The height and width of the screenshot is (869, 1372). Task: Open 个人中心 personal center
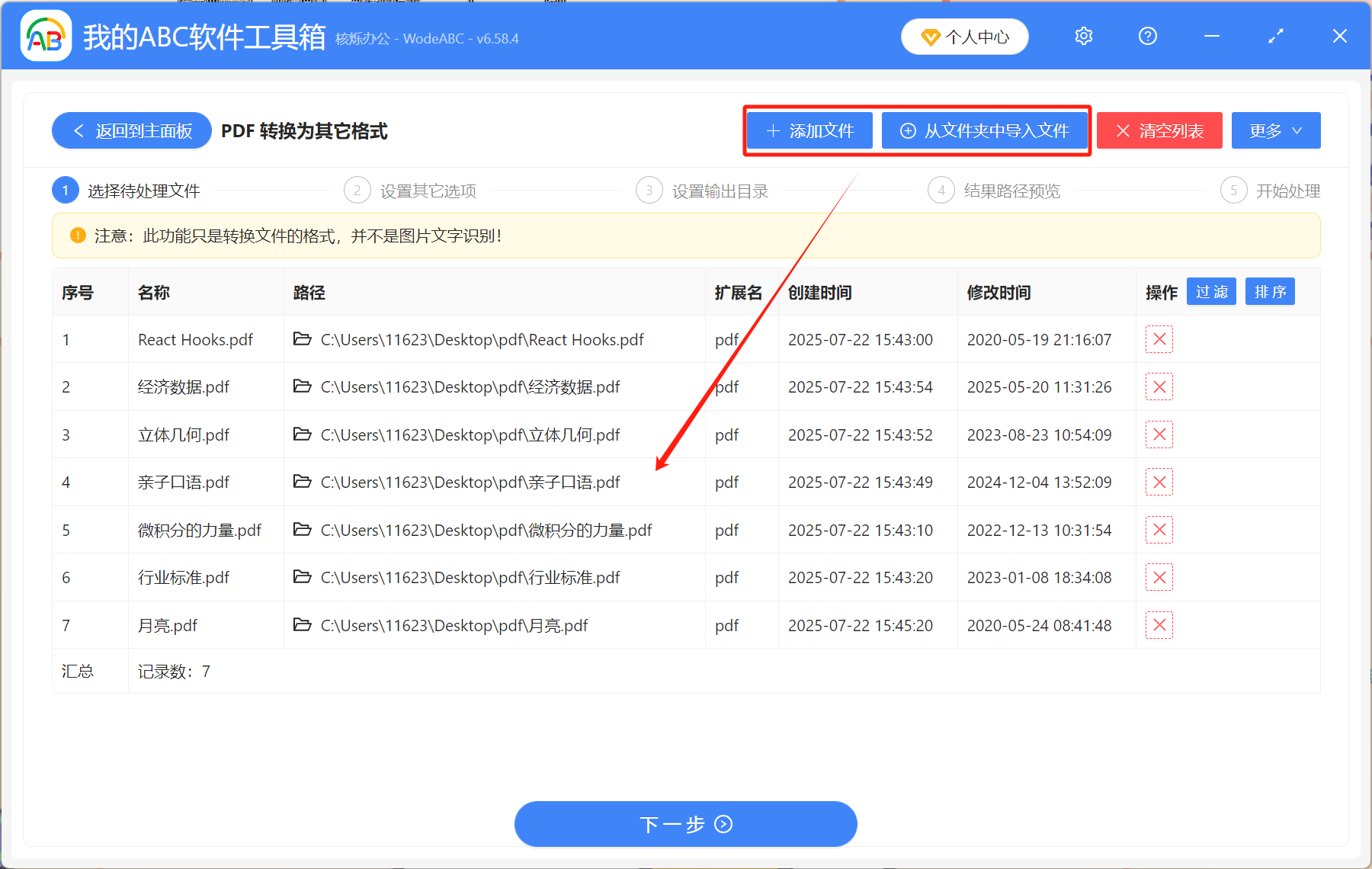[965, 37]
